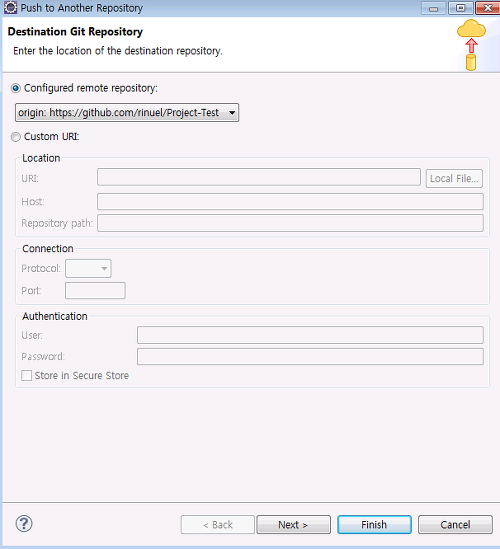The image size is (500, 549).
Task: Click the < Back button
Action: point(217,524)
